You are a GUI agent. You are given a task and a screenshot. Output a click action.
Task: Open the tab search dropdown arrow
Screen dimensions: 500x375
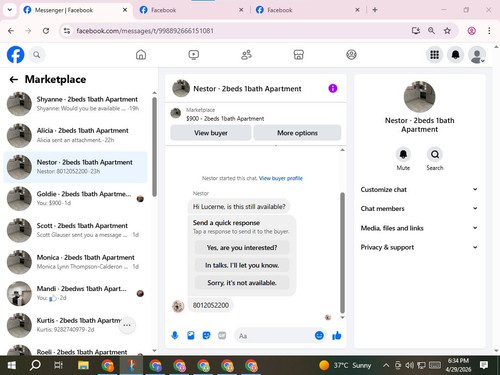[10, 10]
